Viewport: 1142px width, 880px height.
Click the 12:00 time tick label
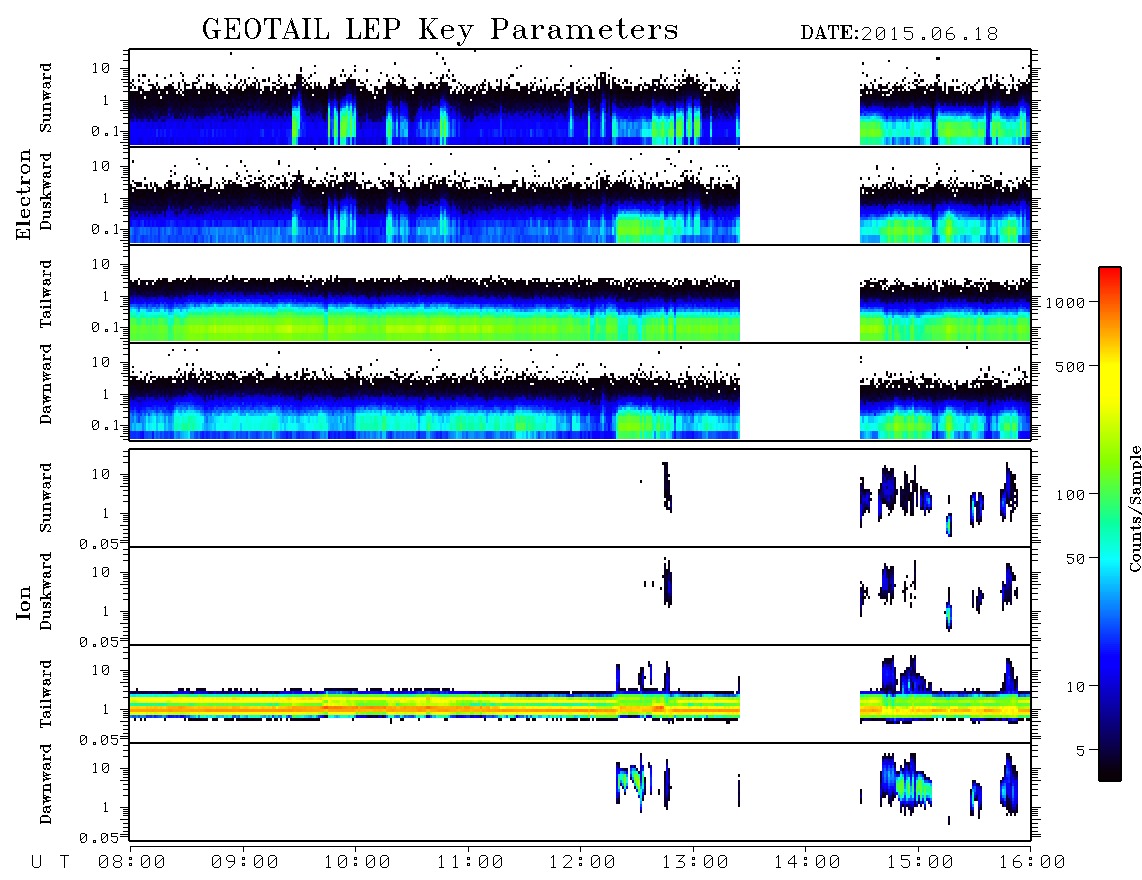pos(582,863)
